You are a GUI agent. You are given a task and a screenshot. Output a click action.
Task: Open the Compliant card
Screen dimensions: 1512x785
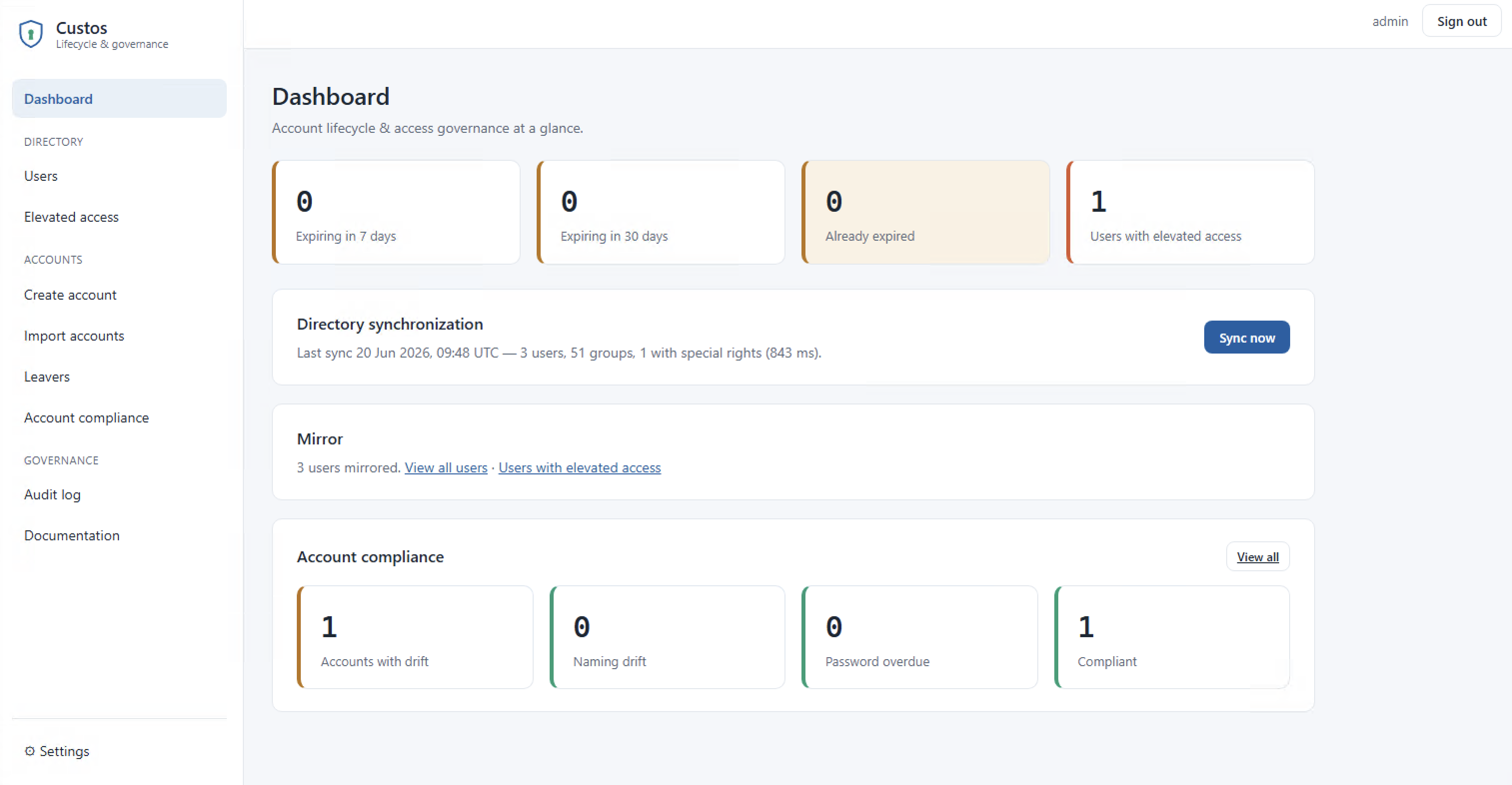(x=1172, y=637)
